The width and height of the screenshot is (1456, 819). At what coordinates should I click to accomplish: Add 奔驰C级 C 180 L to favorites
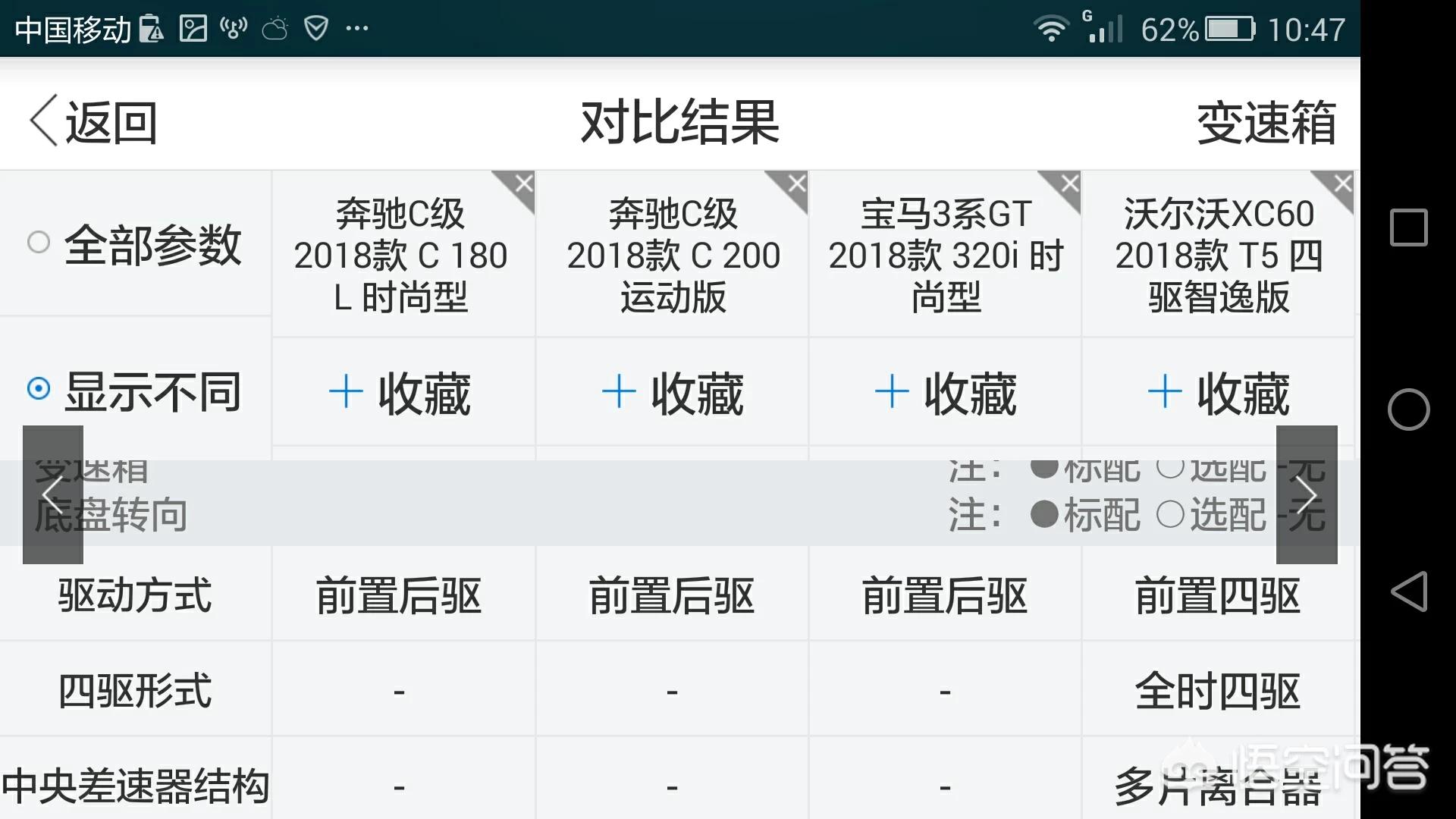[400, 393]
